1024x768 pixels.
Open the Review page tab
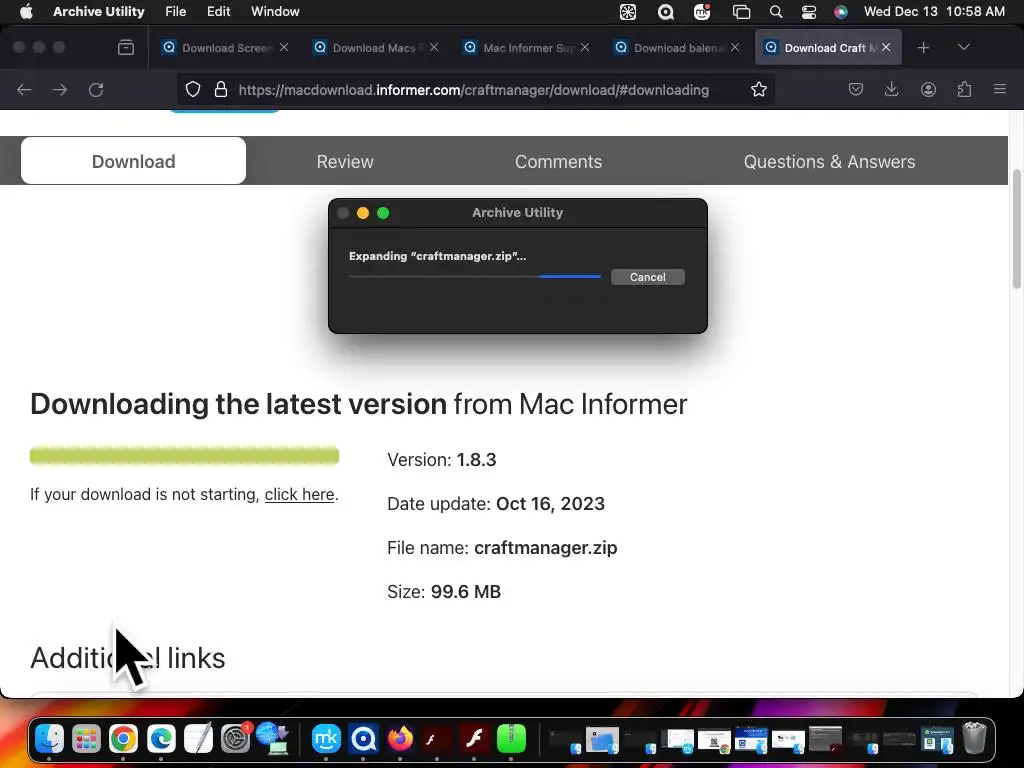coord(345,161)
